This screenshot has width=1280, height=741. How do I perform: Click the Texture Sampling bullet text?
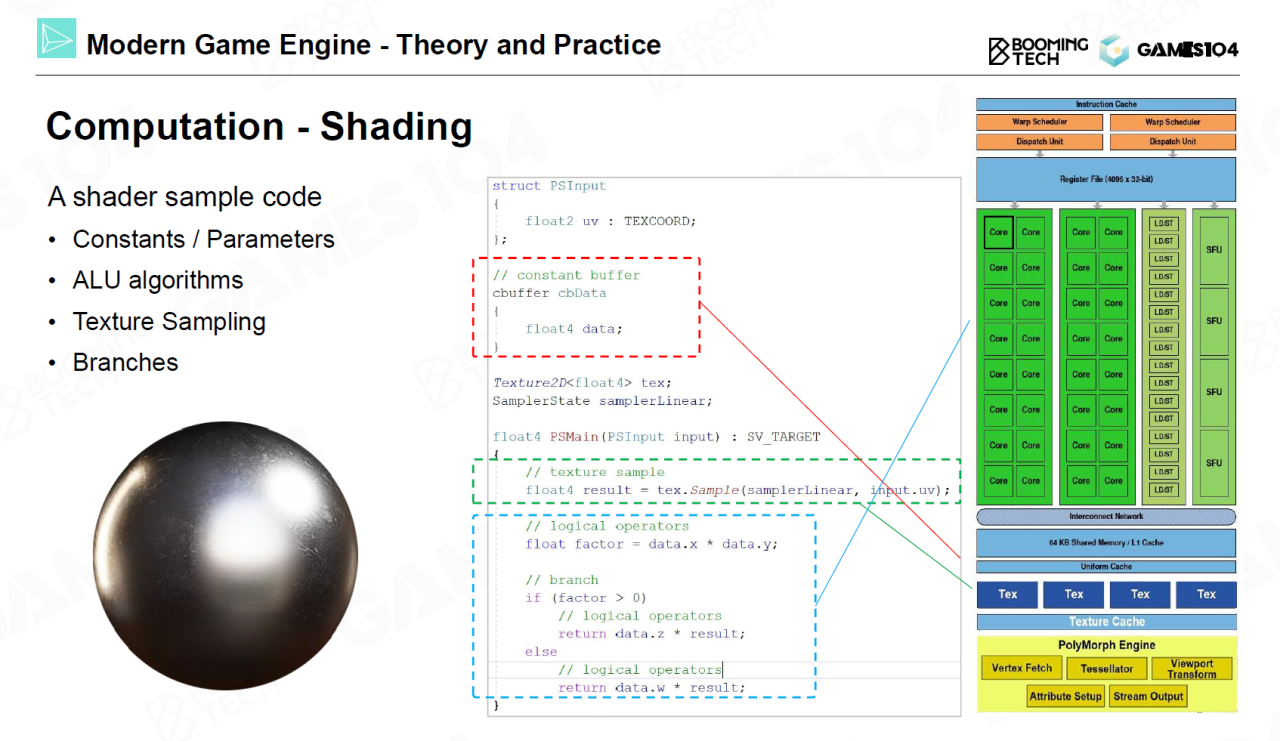pyautogui.click(x=169, y=322)
